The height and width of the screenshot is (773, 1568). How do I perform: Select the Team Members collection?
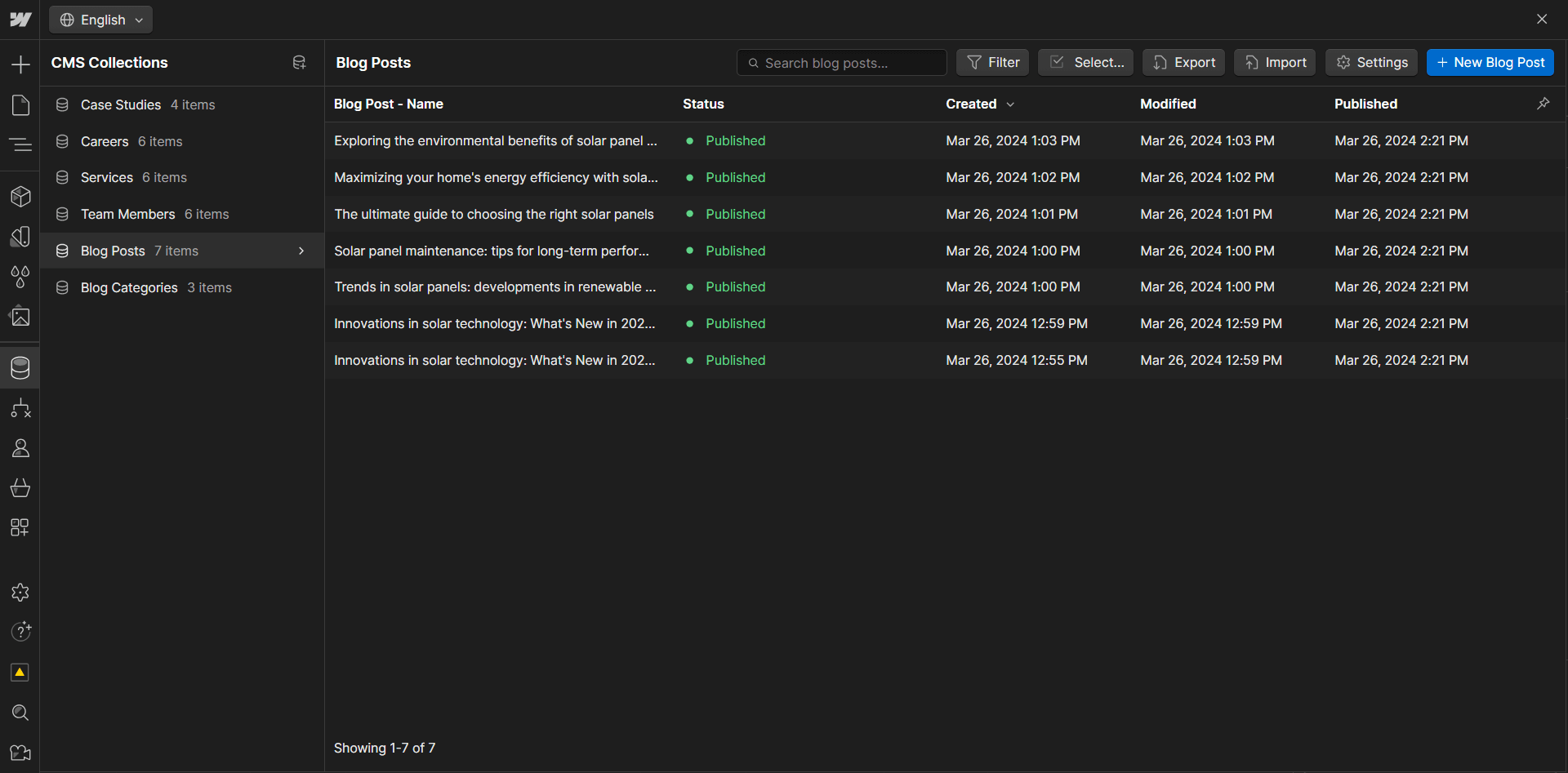point(182,214)
